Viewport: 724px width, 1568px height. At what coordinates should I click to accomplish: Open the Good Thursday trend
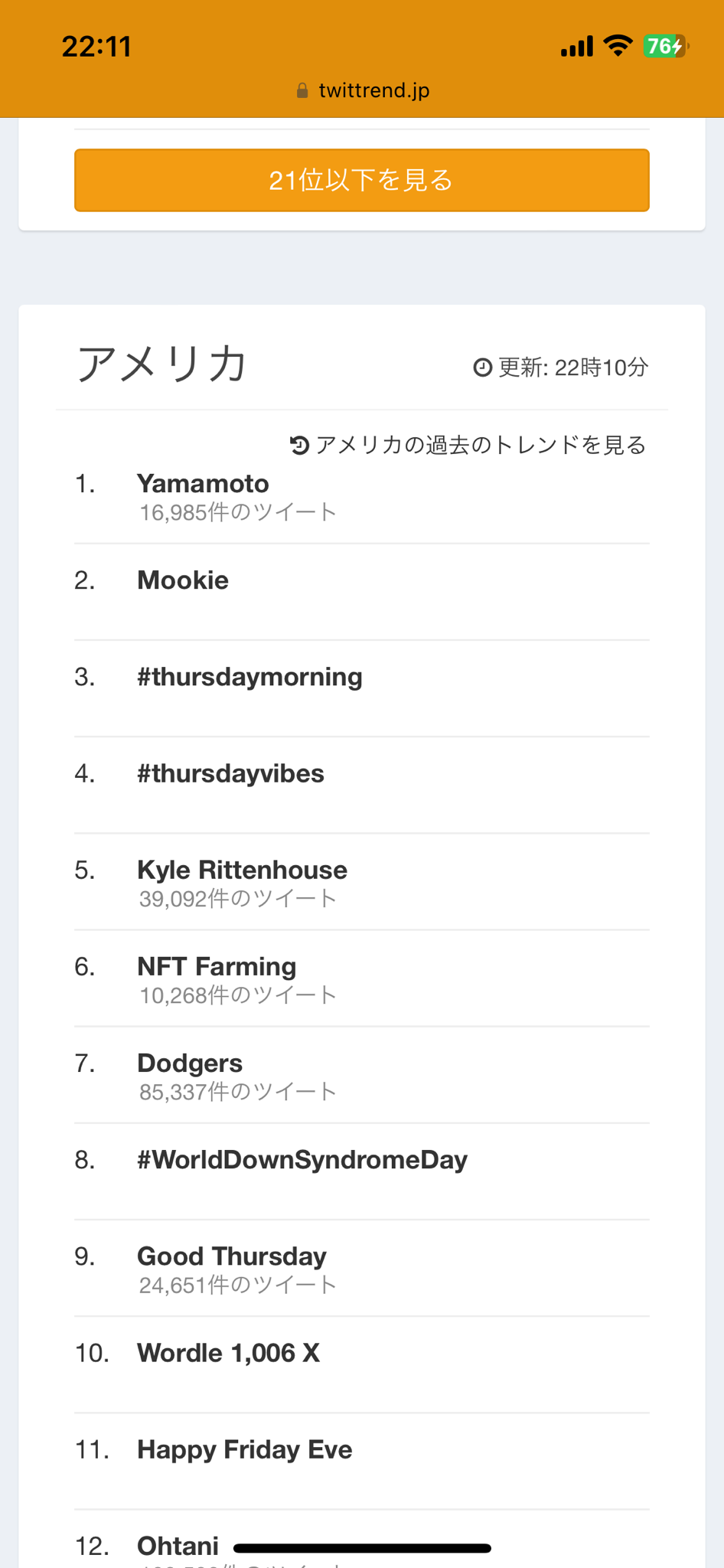pyautogui.click(x=232, y=1256)
